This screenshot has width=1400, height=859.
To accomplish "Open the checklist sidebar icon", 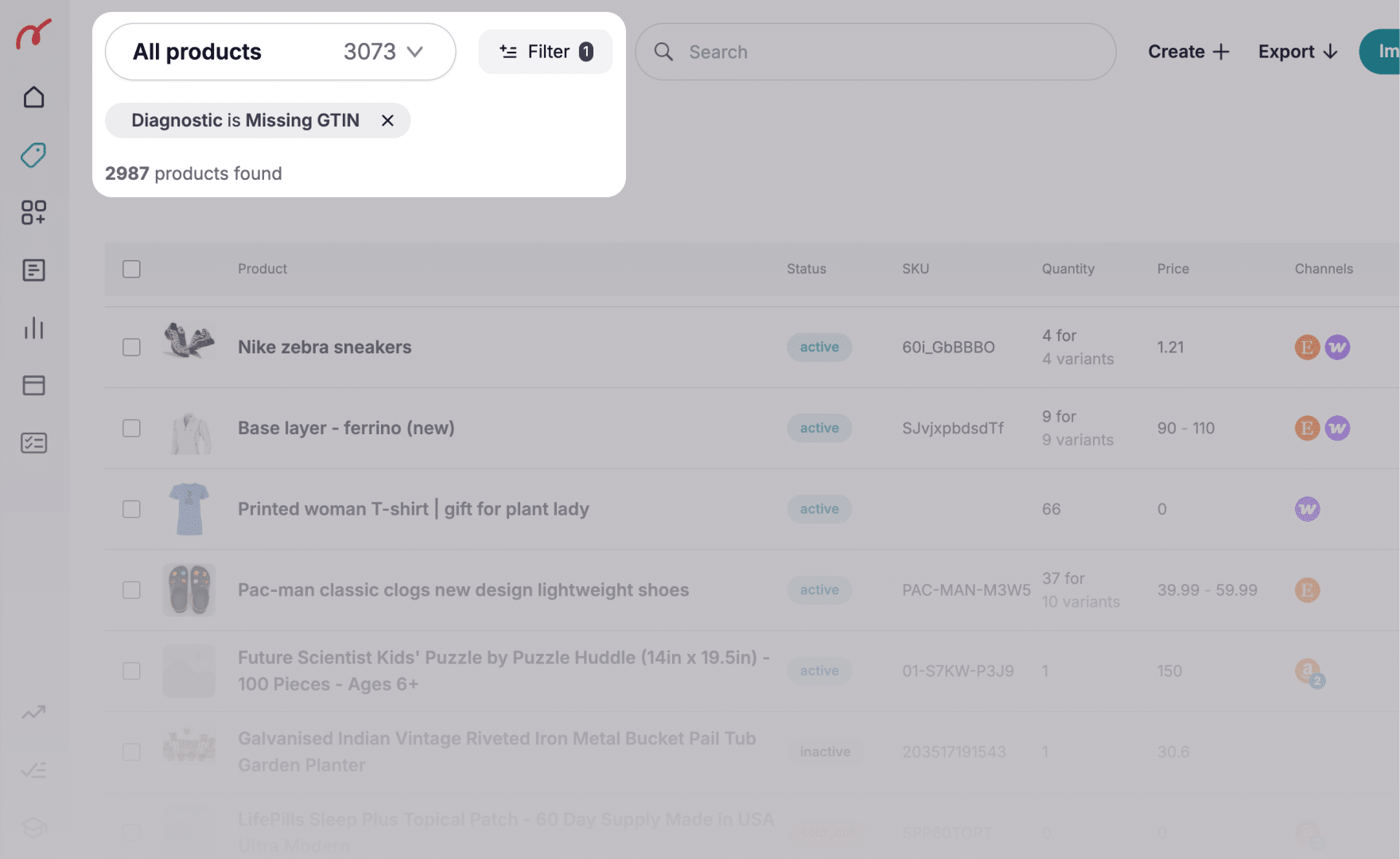I will pyautogui.click(x=33, y=443).
